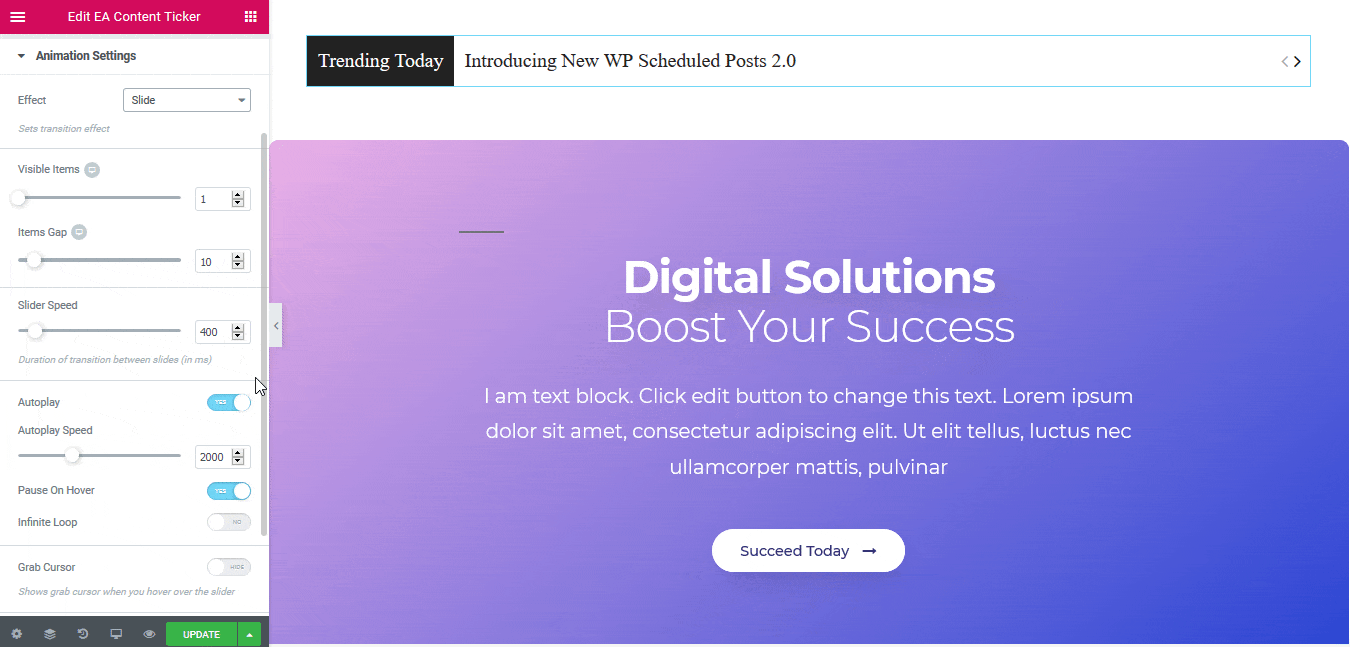The height and width of the screenshot is (647, 1350).
Task: Click the Succeed Today button
Action: point(808,551)
